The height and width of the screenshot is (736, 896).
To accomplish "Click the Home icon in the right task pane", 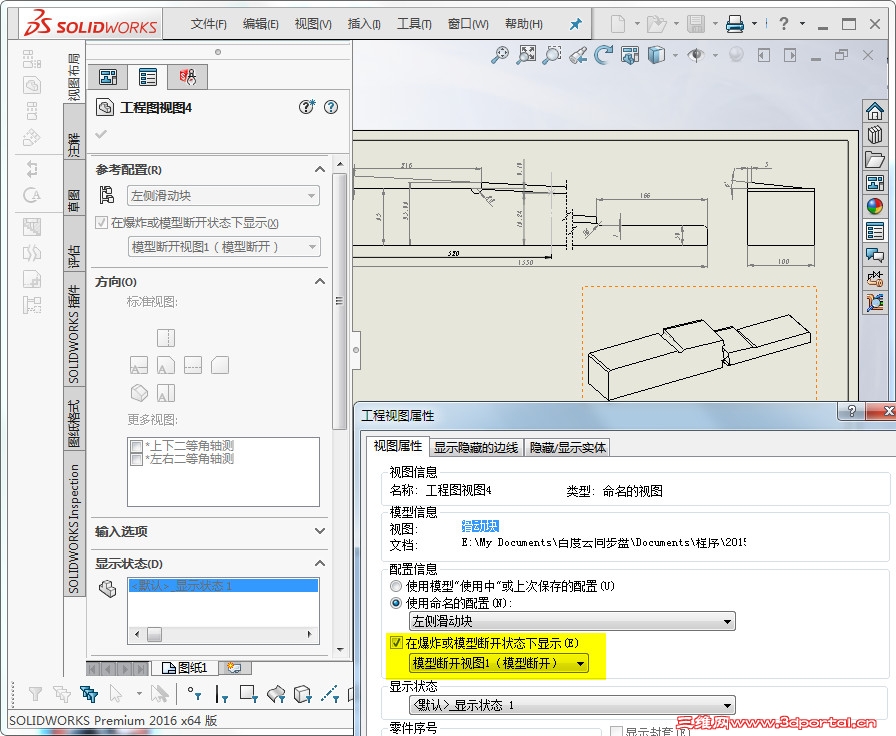I will click(874, 111).
